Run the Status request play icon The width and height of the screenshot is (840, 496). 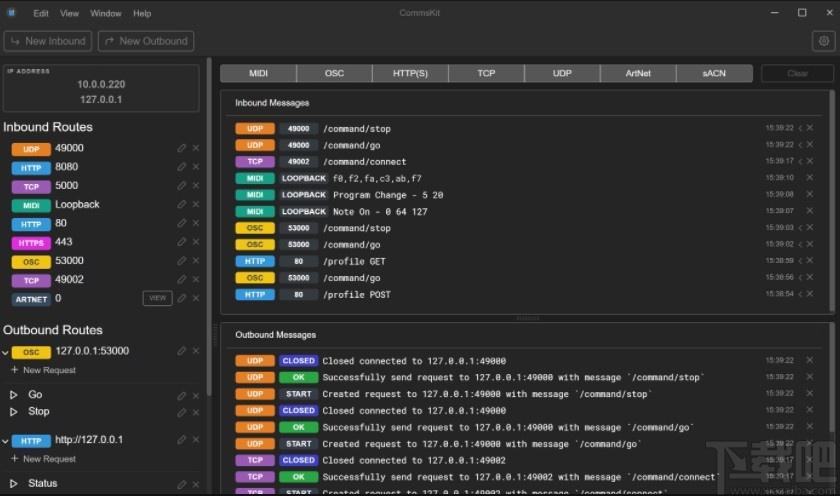[14, 483]
